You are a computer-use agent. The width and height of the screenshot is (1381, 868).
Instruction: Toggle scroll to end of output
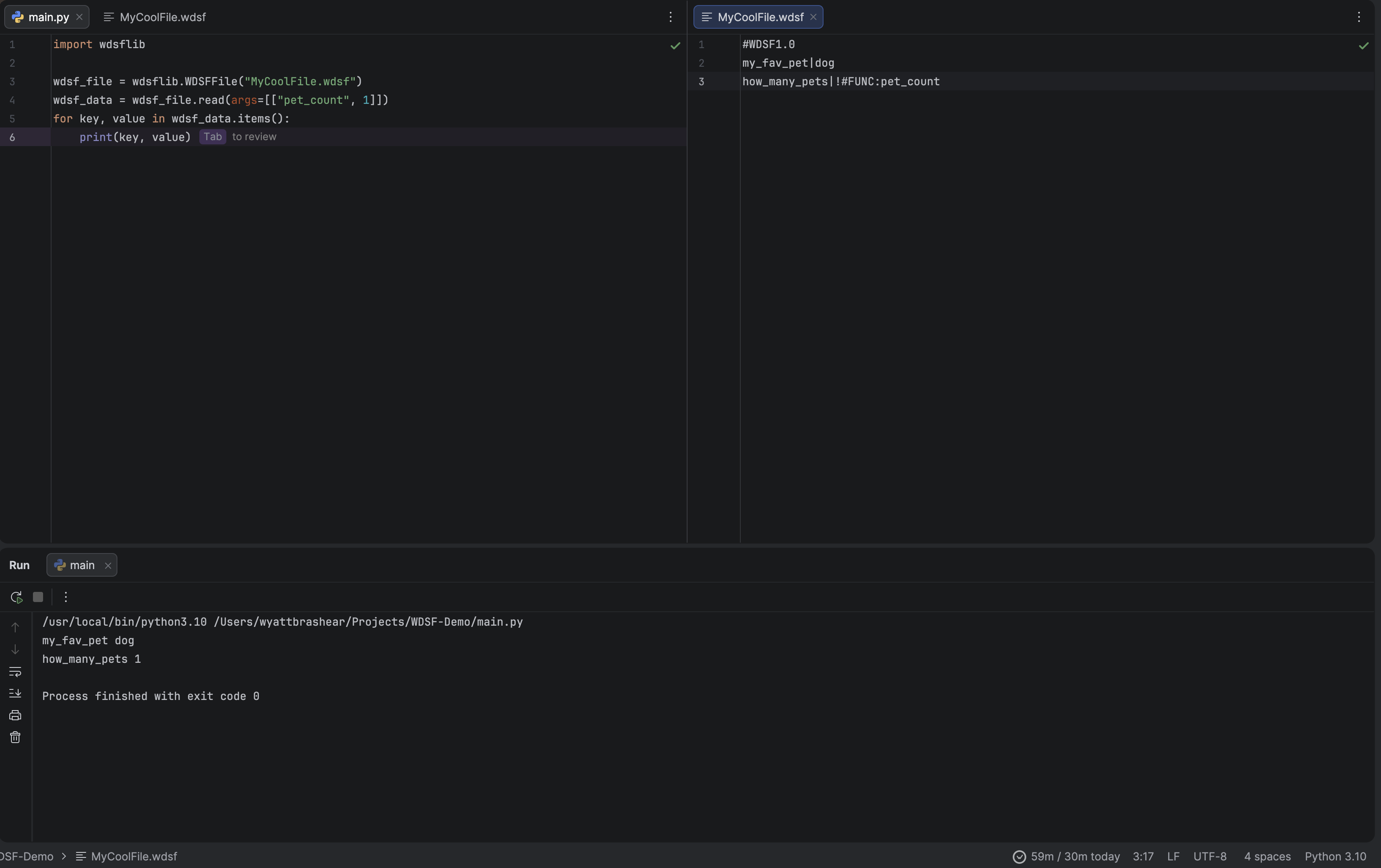(x=16, y=693)
